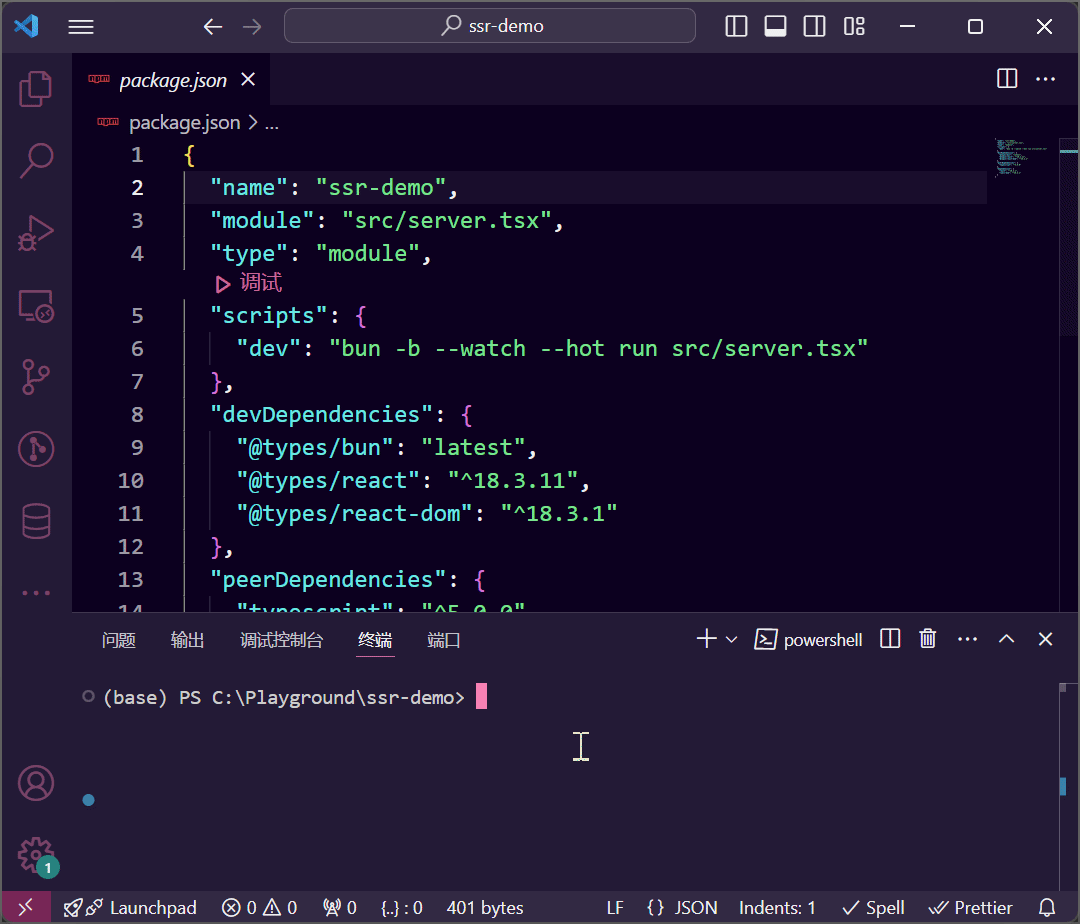The height and width of the screenshot is (924, 1080).
Task: Open editor More Actions ellipsis
Action: pyautogui.click(x=1046, y=79)
